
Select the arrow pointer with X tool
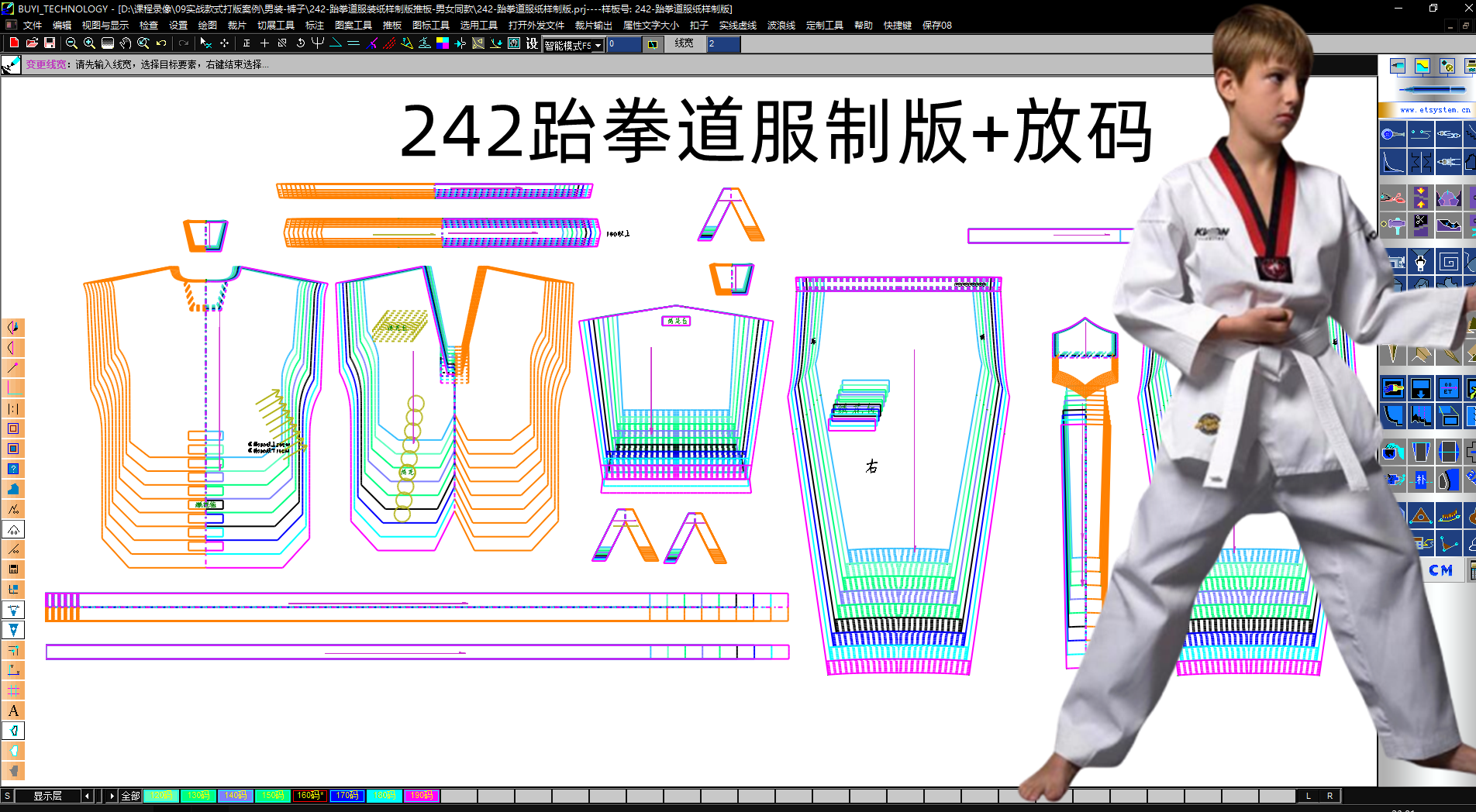tap(205, 43)
